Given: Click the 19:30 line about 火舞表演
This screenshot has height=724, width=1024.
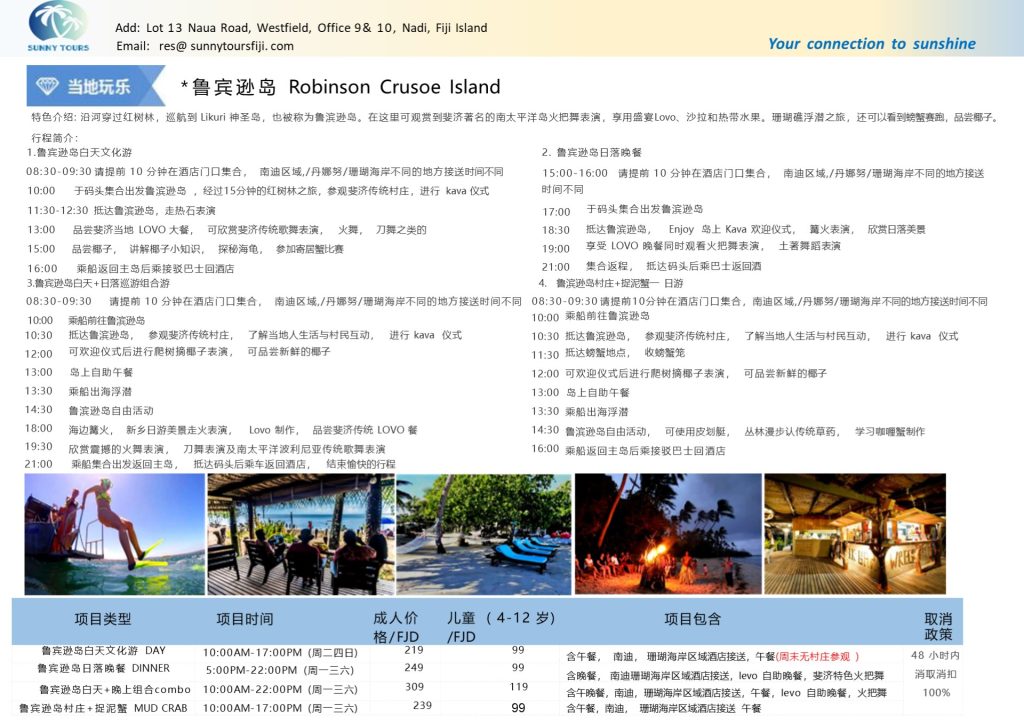Looking at the screenshot, I should [205, 448].
